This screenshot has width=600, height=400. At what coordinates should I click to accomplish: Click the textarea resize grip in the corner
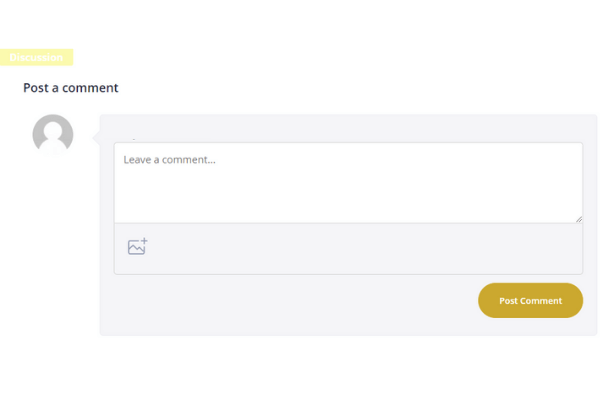click(x=579, y=219)
